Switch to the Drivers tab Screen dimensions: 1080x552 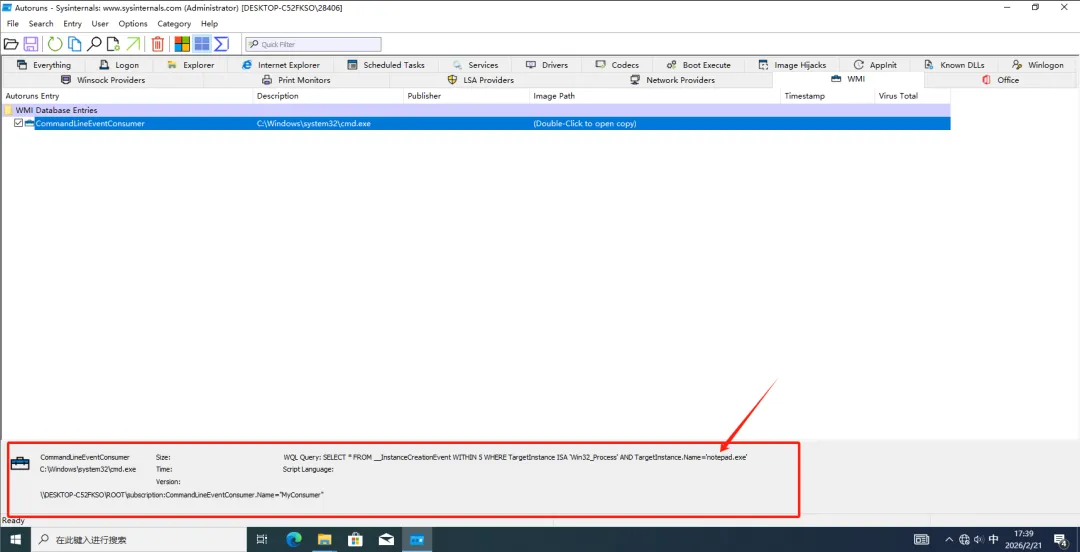click(x=547, y=65)
